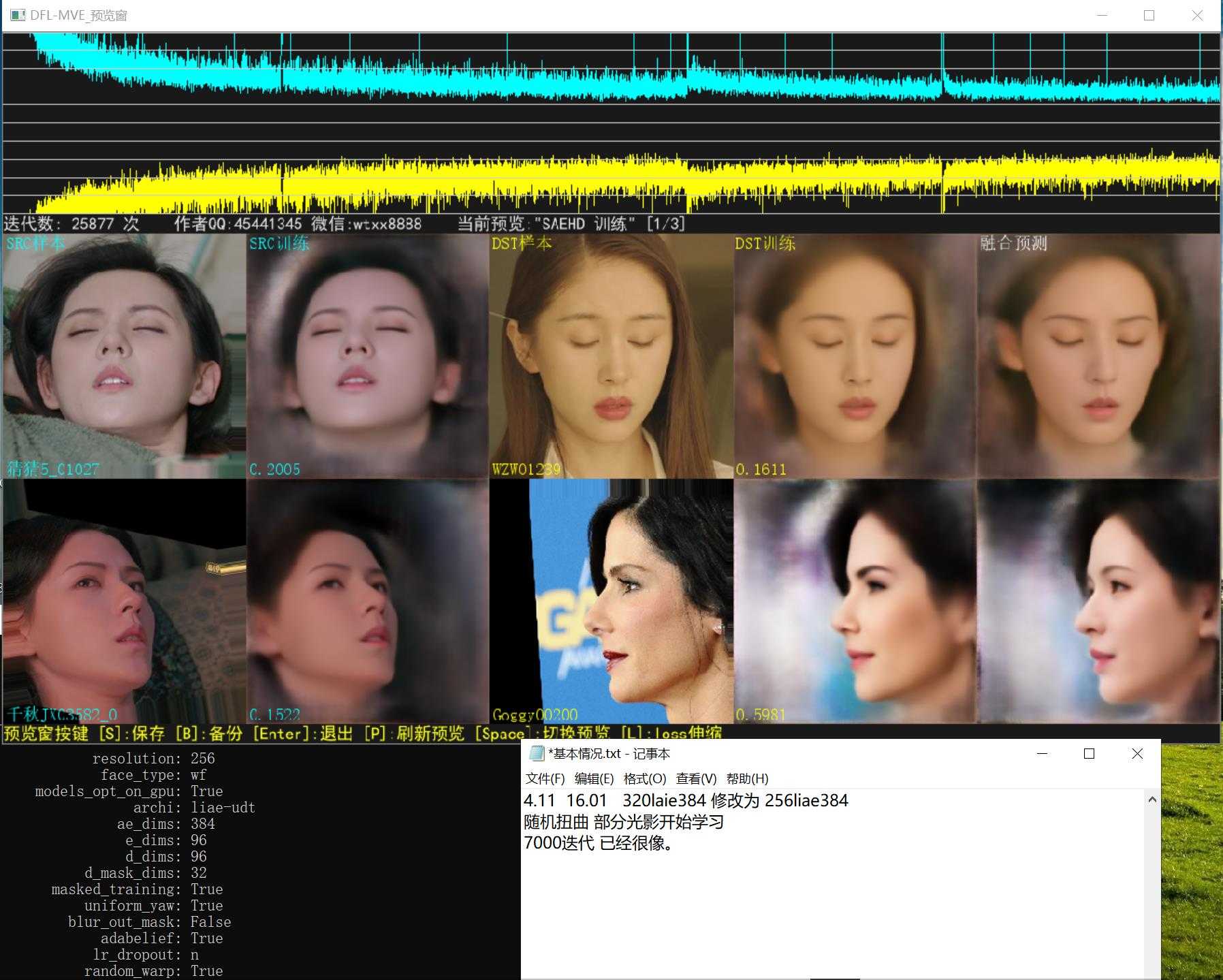
Task: Click the Notepad document icon in title bar
Action: point(537,753)
